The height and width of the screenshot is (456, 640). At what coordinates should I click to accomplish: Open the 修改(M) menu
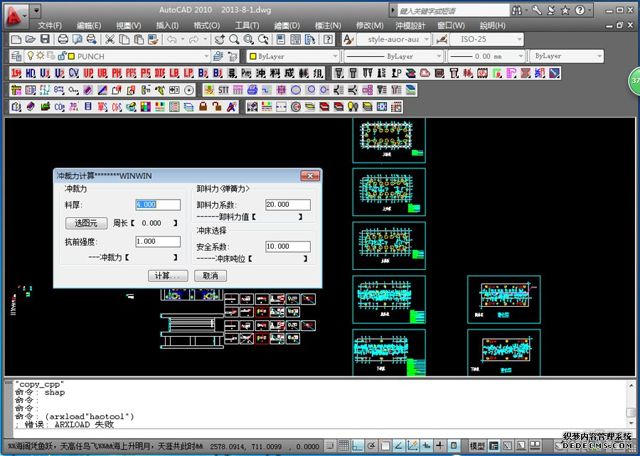click(370, 26)
